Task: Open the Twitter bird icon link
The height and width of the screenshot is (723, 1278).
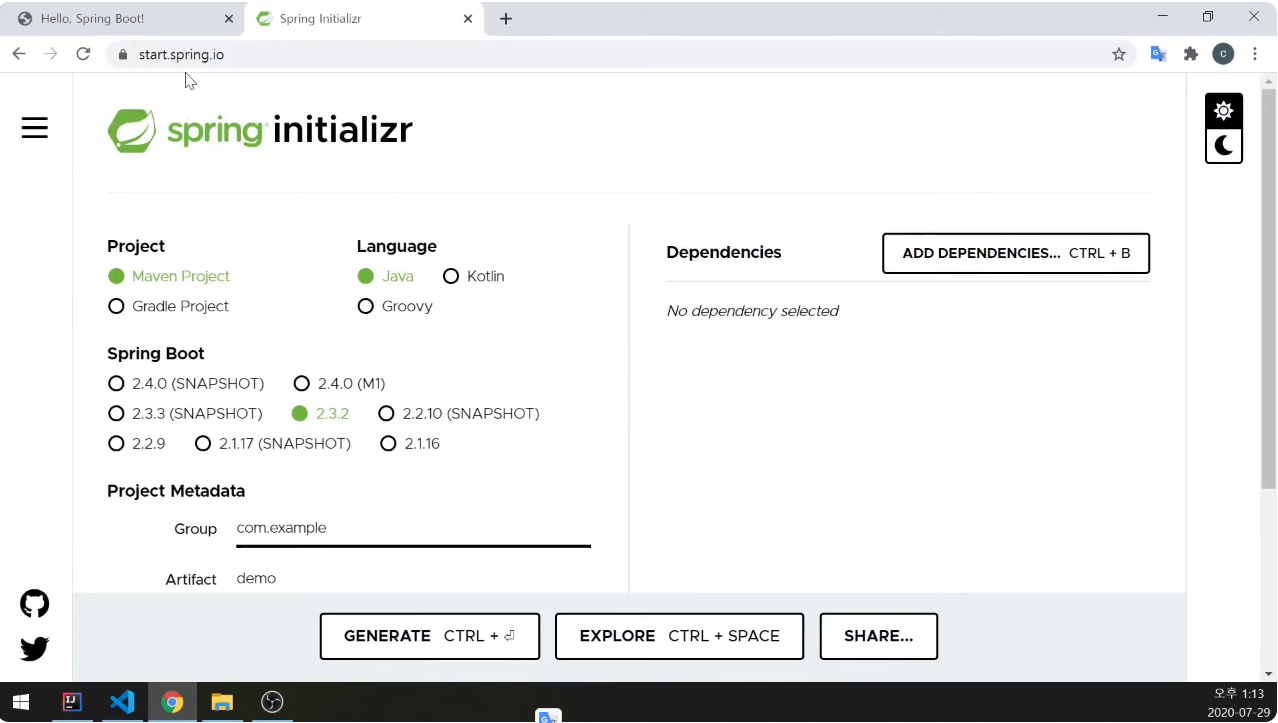Action: point(35,649)
